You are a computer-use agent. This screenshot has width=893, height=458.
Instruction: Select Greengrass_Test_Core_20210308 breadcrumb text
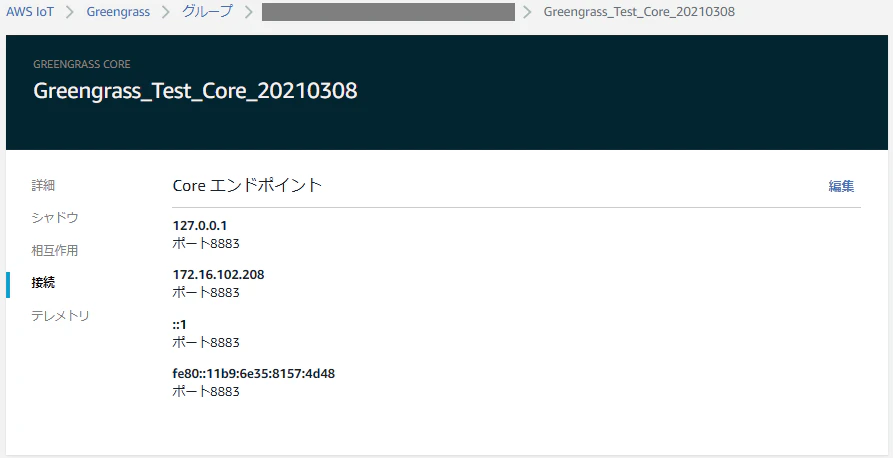click(x=639, y=12)
